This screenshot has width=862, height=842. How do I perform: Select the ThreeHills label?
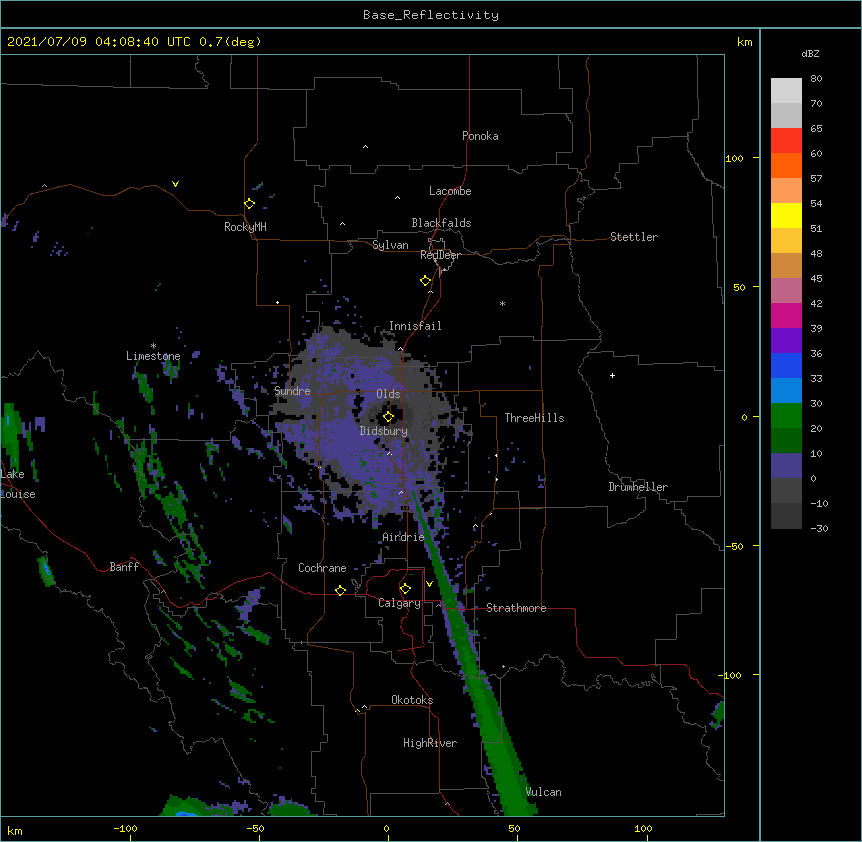(x=534, y=418)
